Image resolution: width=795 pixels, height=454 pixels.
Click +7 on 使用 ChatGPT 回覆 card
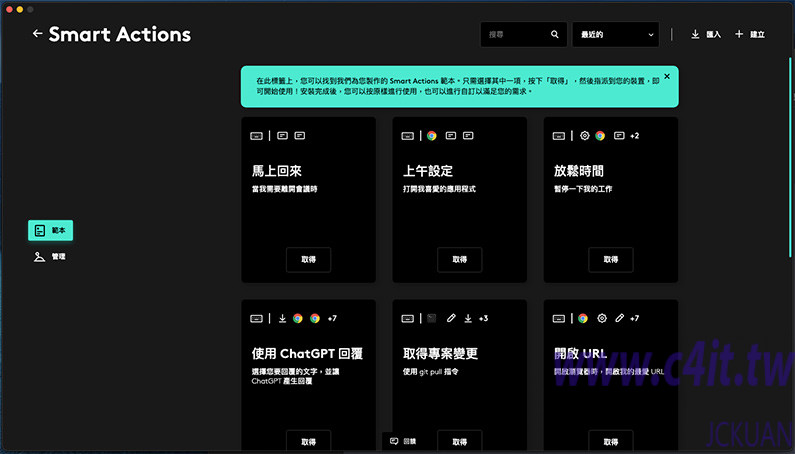[332, 318]
